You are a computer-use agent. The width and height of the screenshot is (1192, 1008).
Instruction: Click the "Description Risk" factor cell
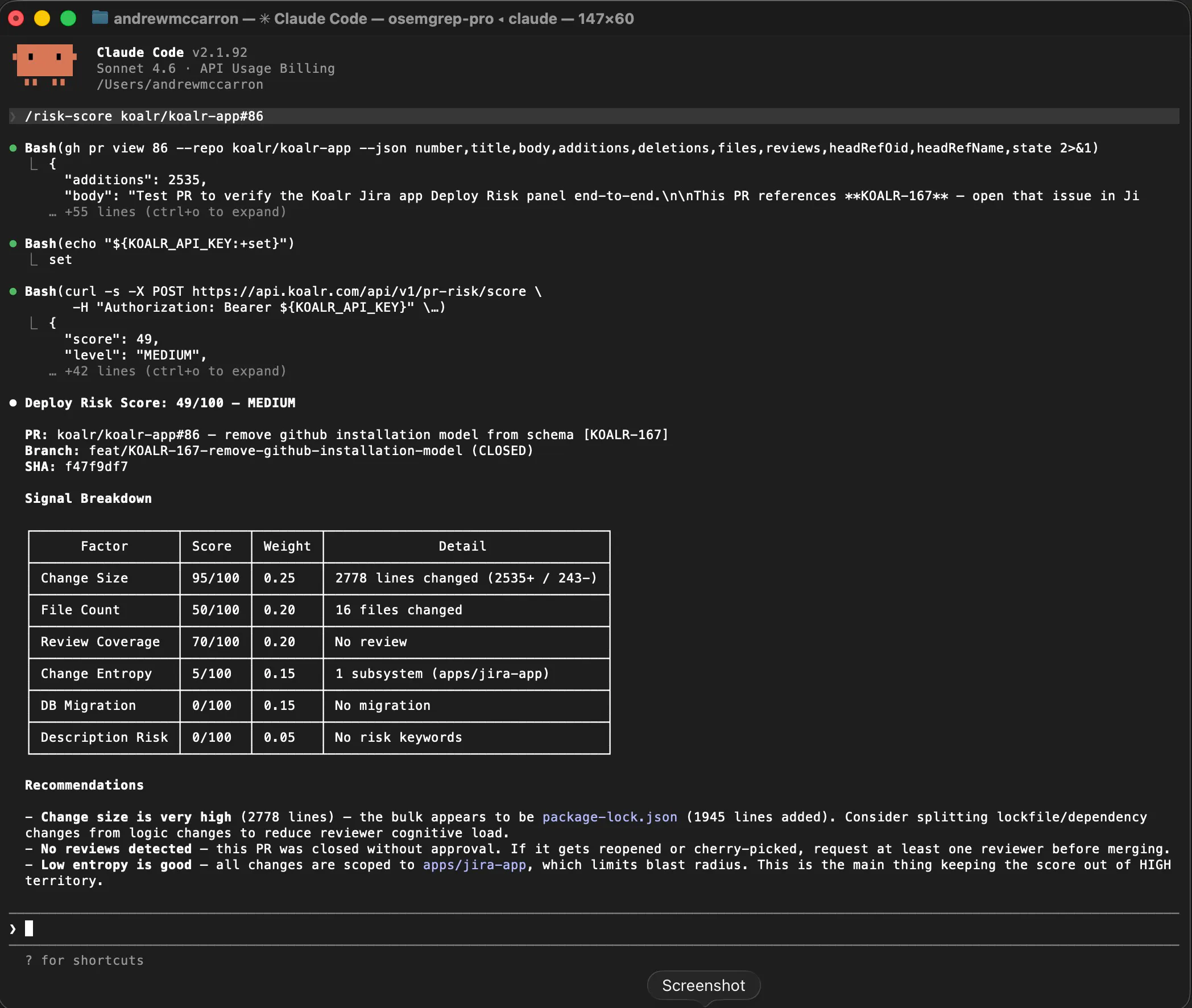pos(105,738)
